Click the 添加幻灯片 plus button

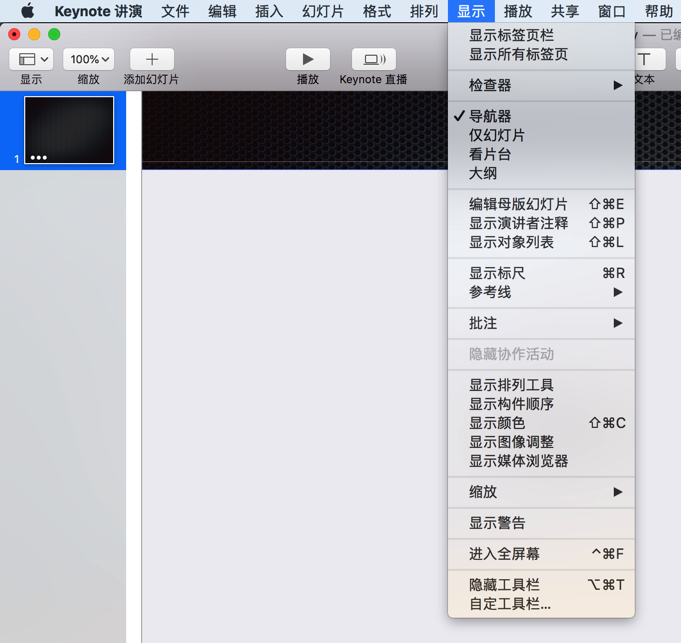click(152, 59)
